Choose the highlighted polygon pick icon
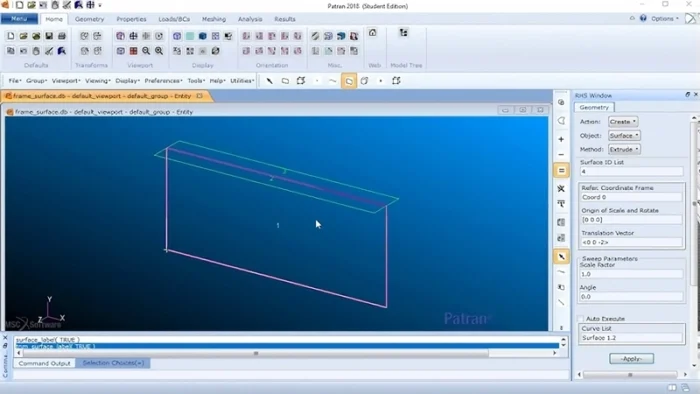The image size is (700, 394). tap(349, 81)
